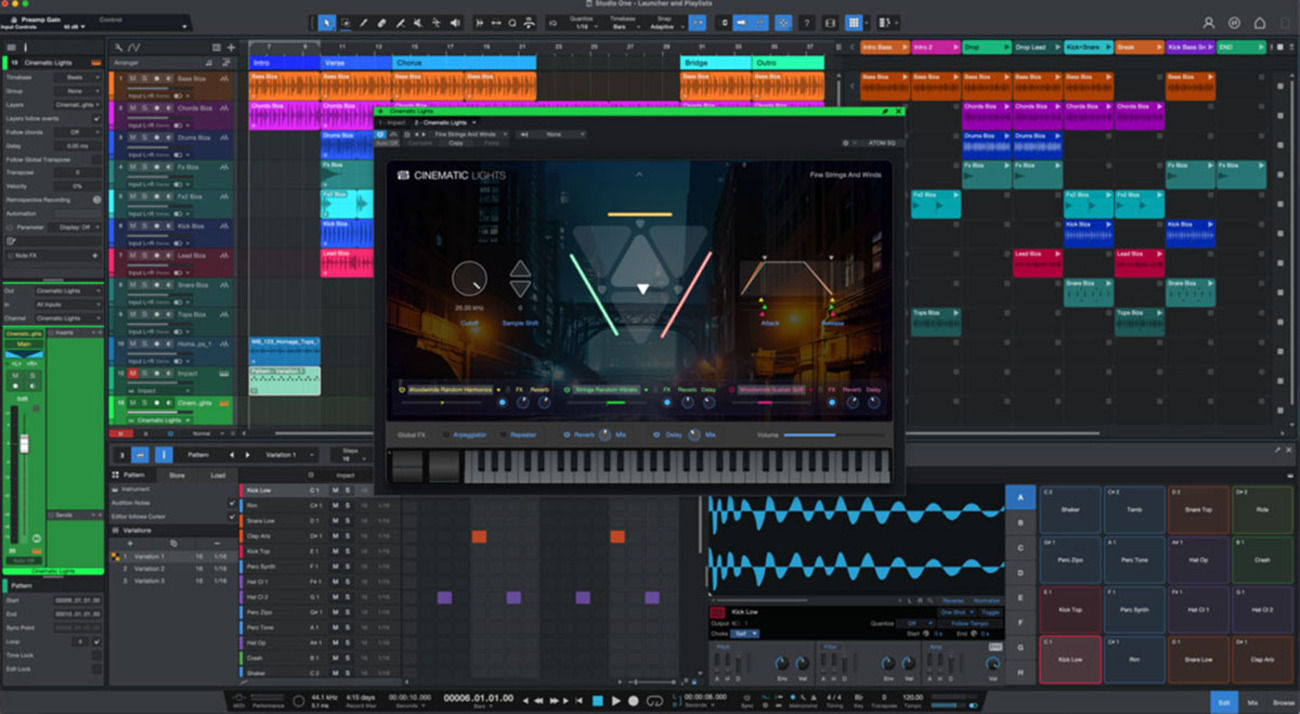Select the Arrow tool in the toolbar

326,22
